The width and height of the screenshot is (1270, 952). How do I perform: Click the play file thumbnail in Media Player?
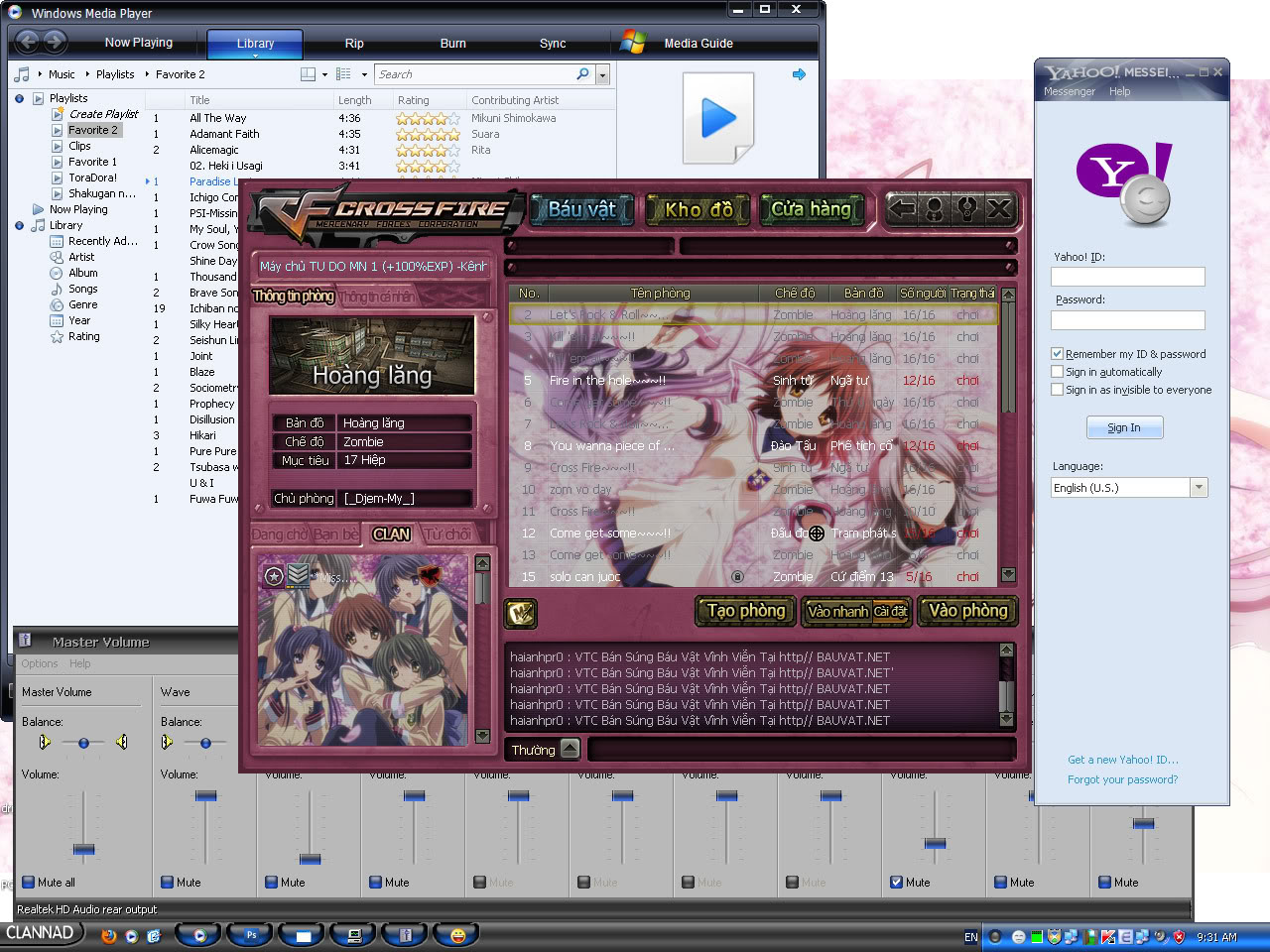719,118
